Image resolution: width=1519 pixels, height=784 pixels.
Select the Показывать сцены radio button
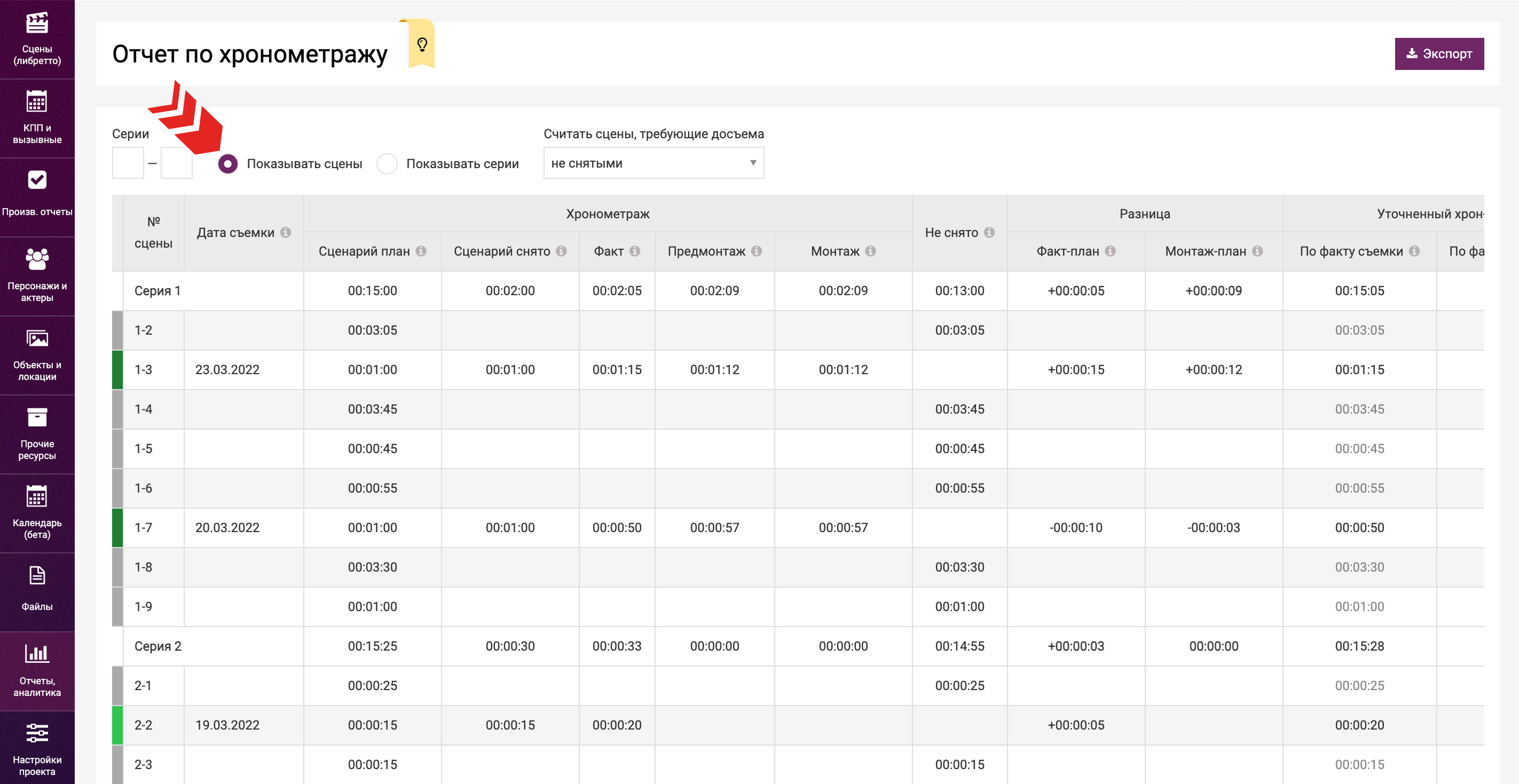pos(227,164)
